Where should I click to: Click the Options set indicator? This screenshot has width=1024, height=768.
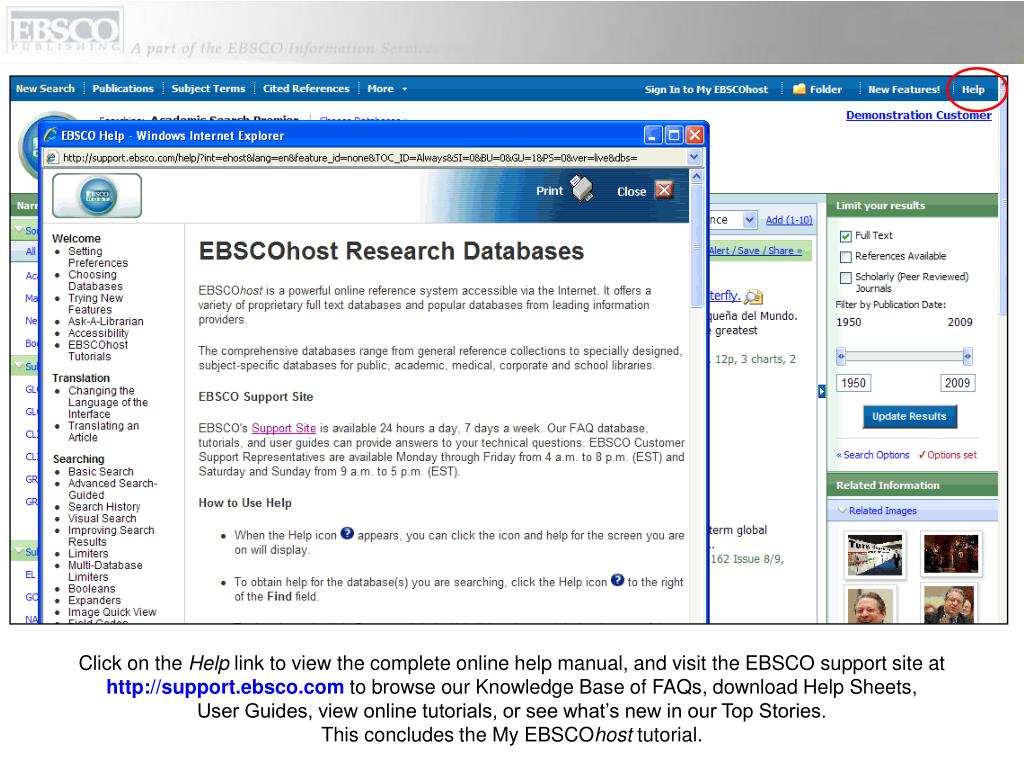[948, 455]
